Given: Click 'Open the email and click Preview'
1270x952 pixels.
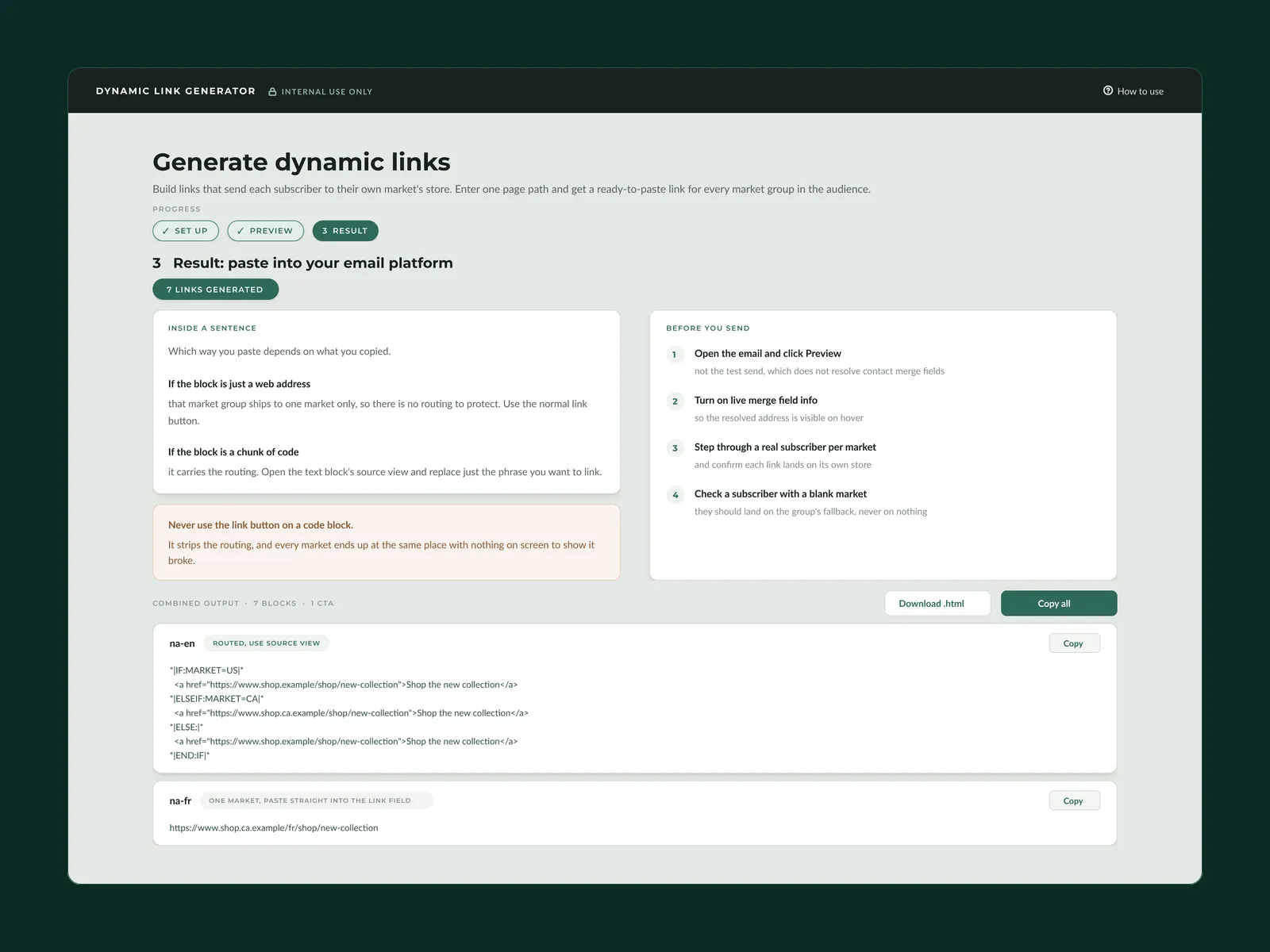Looking at the screenshot, I should (768, 354).
